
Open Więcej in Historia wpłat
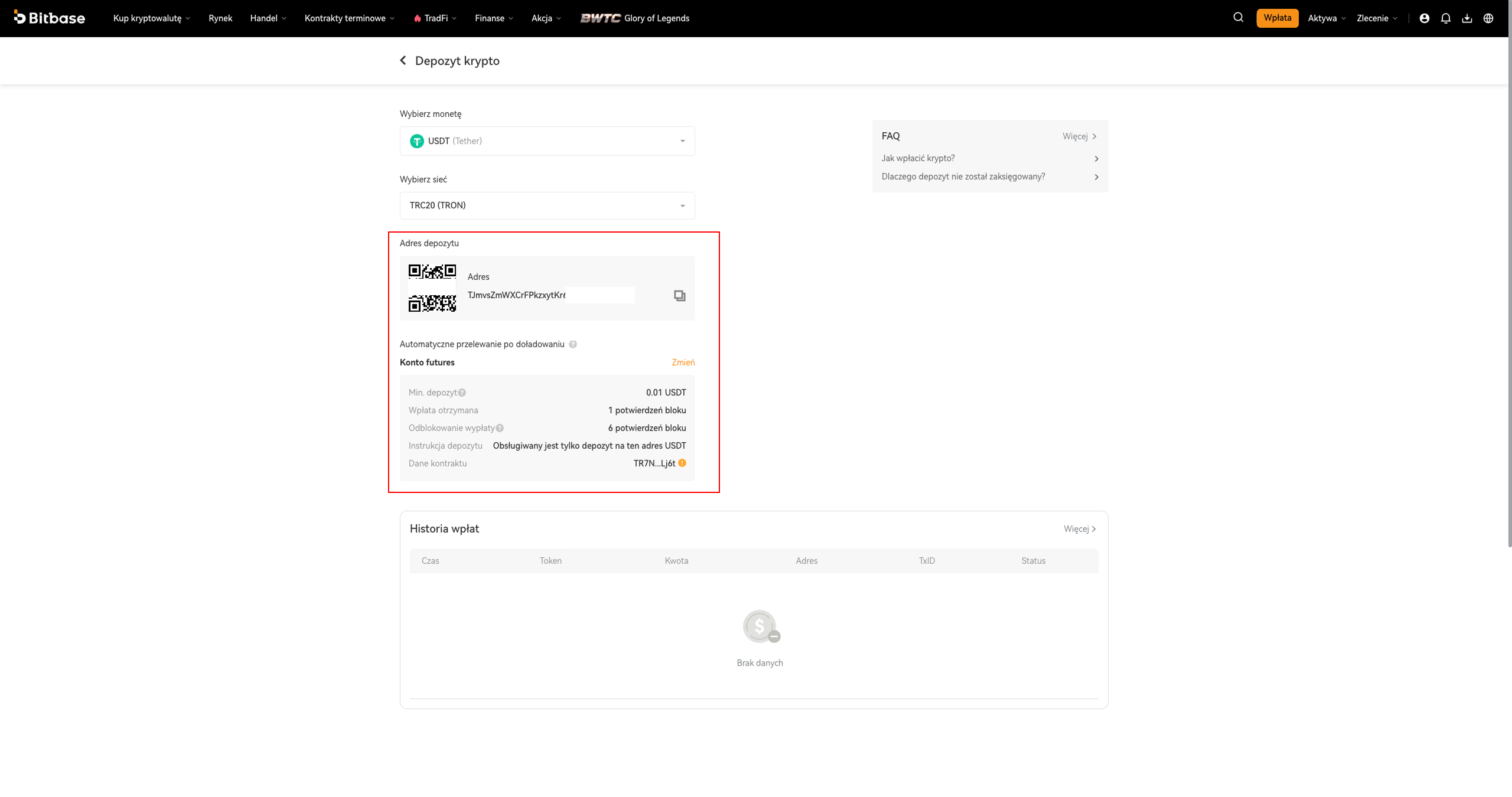coord(1080,529)
